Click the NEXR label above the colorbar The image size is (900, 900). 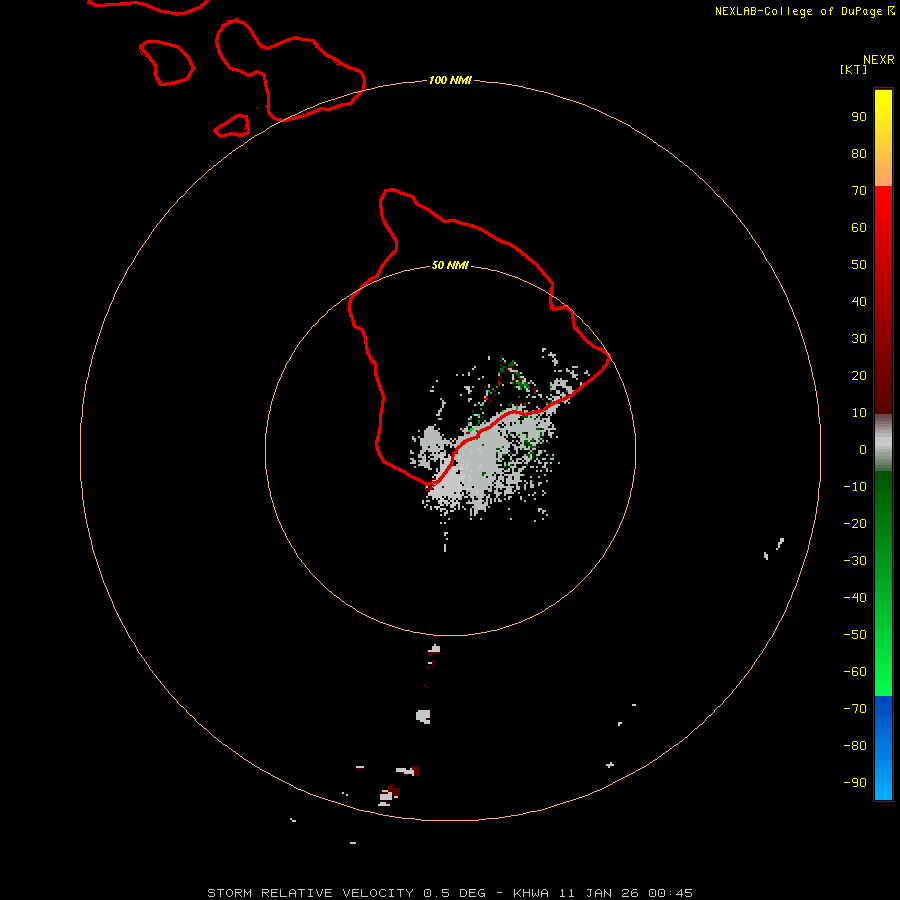879,60
